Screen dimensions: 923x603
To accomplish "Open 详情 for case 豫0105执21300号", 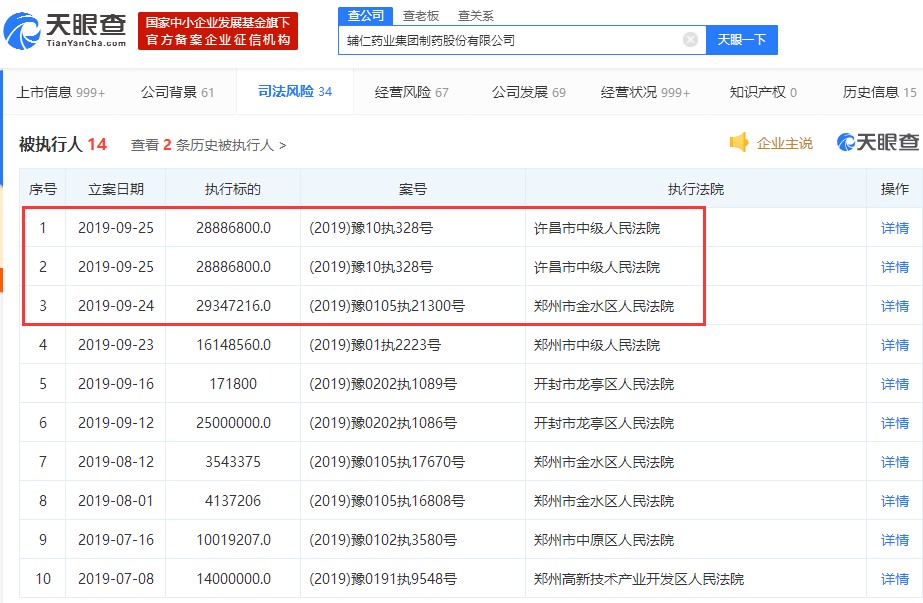I will point(895,306).
